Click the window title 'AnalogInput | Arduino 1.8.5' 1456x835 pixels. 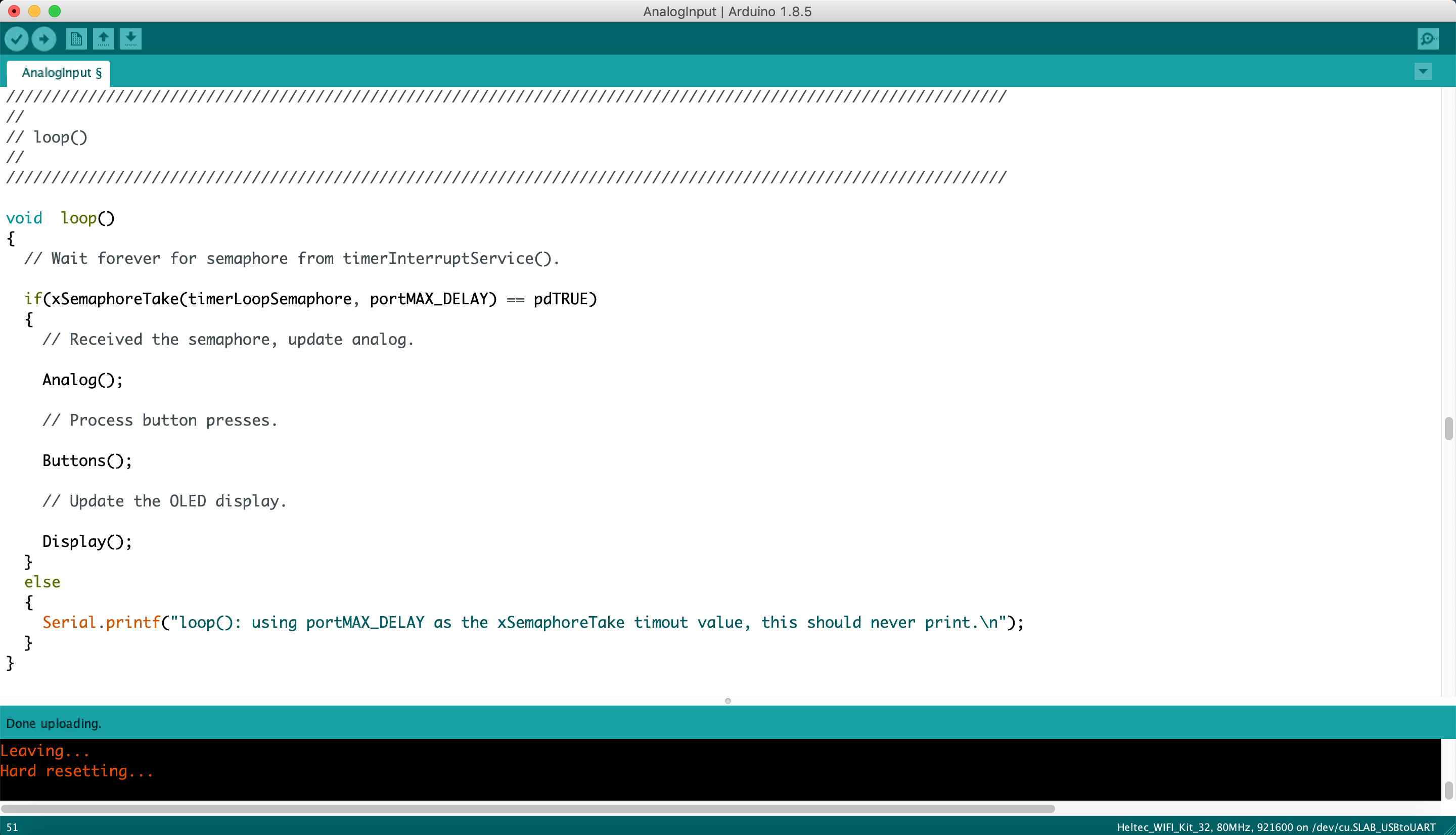727,12
